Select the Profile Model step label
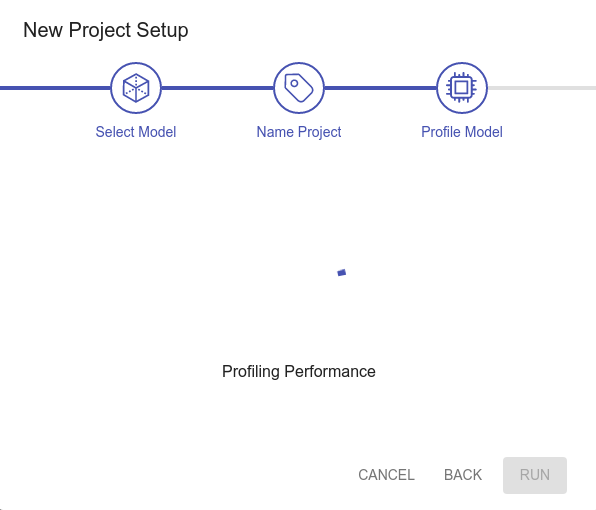The width and height of the screenshot is (596, 510). click(x=462, y=132)
